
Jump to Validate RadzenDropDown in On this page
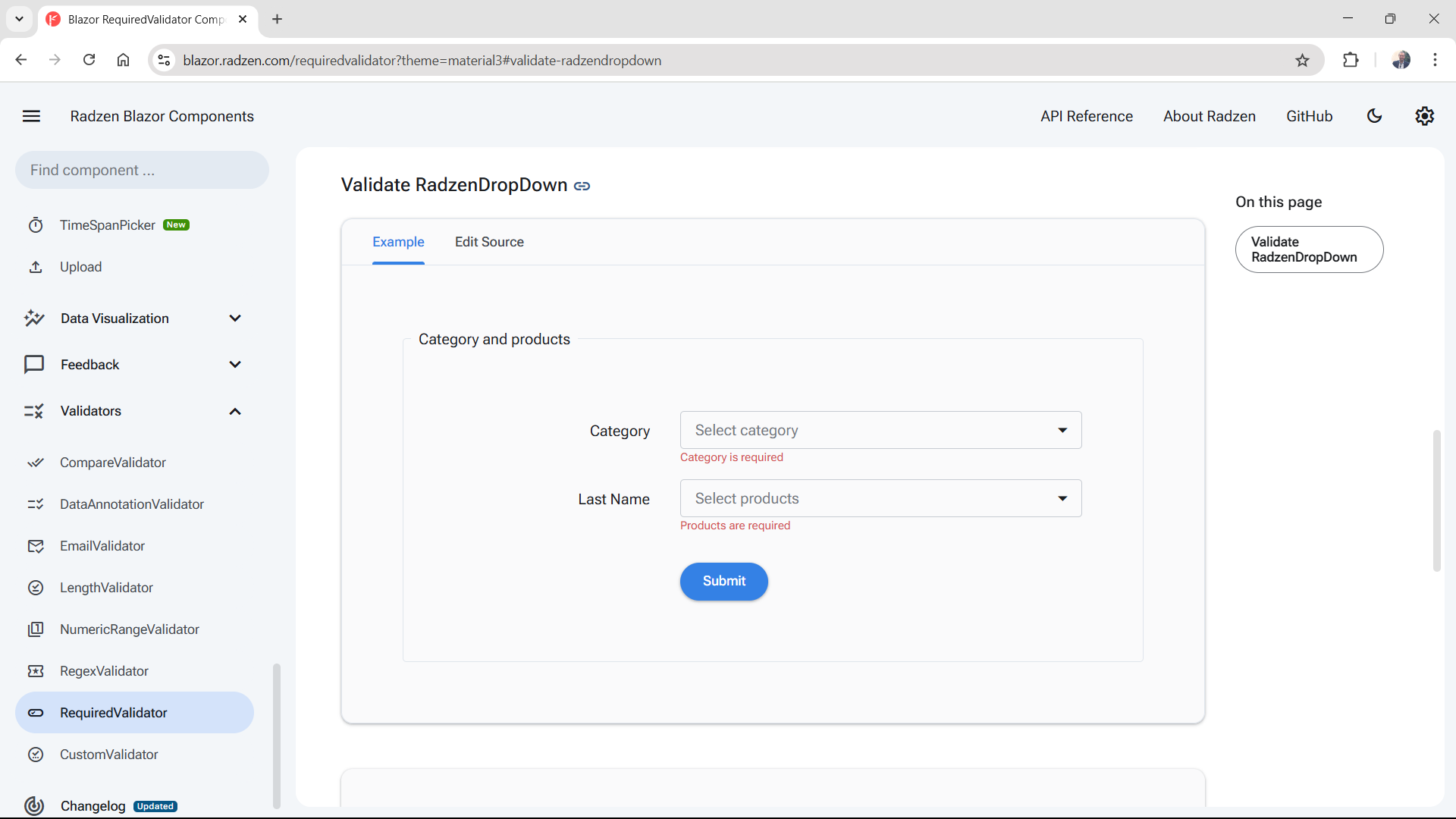[1308, 249]
